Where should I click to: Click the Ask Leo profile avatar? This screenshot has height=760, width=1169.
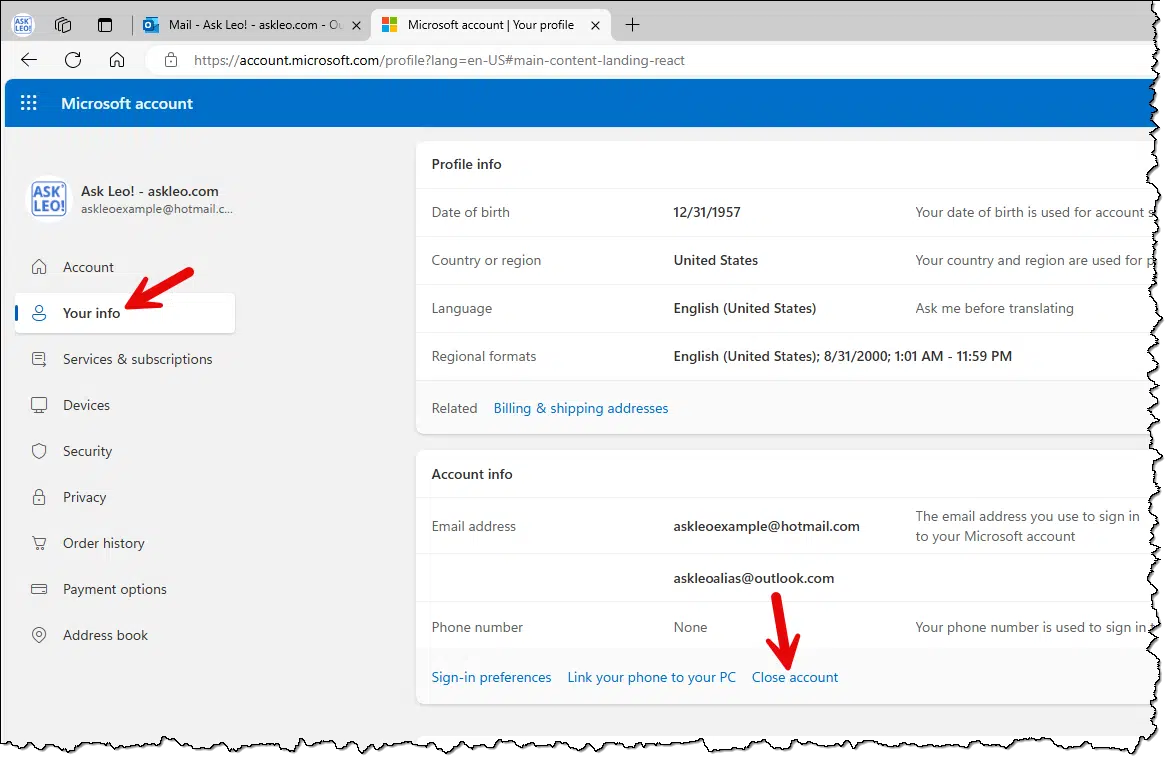pos(48,199)
